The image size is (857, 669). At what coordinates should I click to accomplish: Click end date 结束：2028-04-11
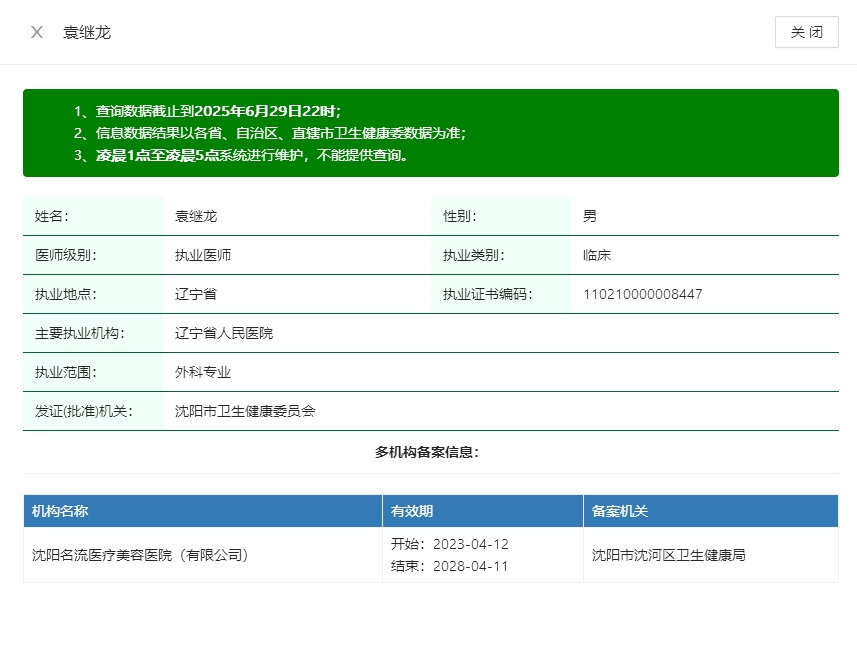coord(450,566)
